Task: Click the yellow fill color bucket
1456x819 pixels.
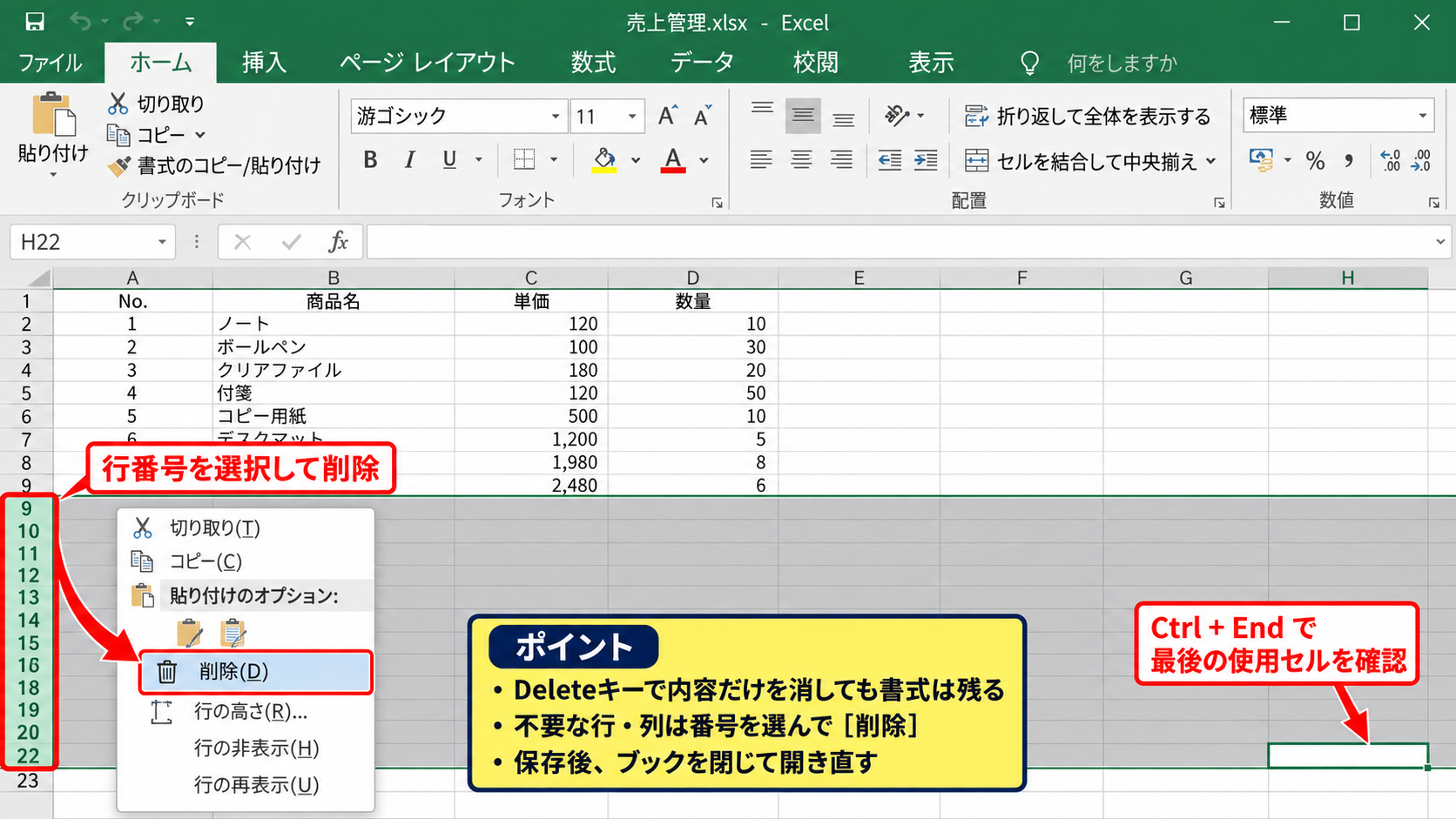Action: [604, 160]
